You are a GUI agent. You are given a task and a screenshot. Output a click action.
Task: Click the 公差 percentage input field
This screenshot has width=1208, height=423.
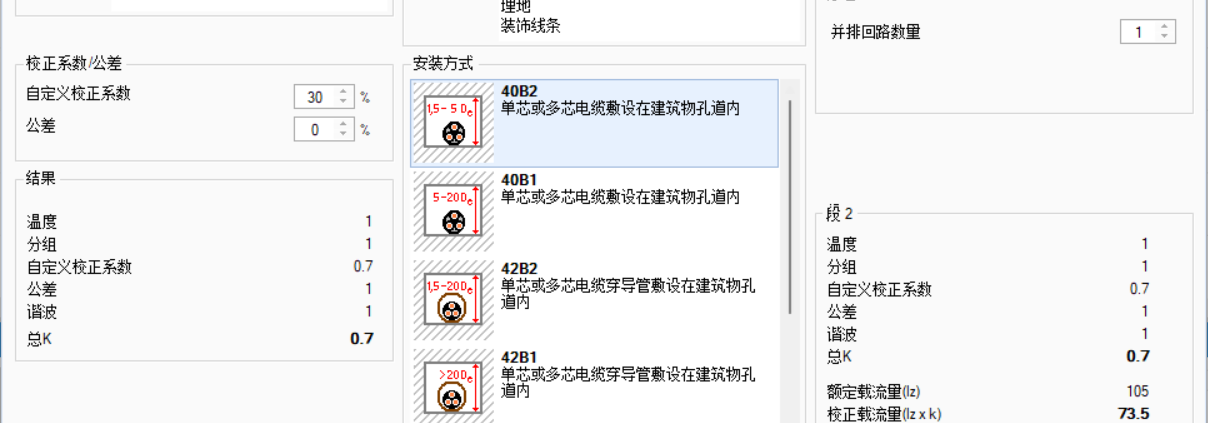click(x=316, y=129)
